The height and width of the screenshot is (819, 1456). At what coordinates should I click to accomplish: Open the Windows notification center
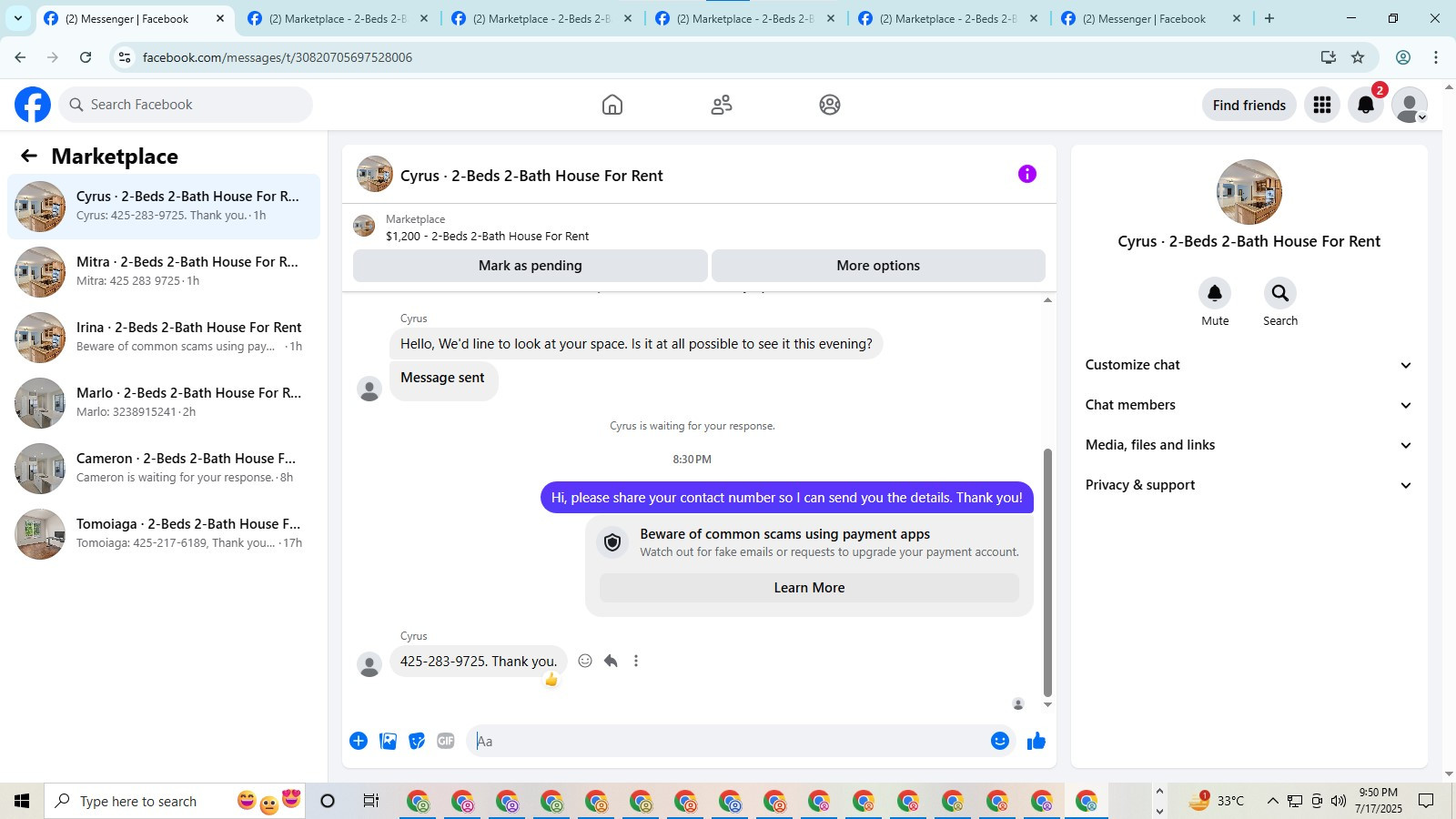point(1426,801)
